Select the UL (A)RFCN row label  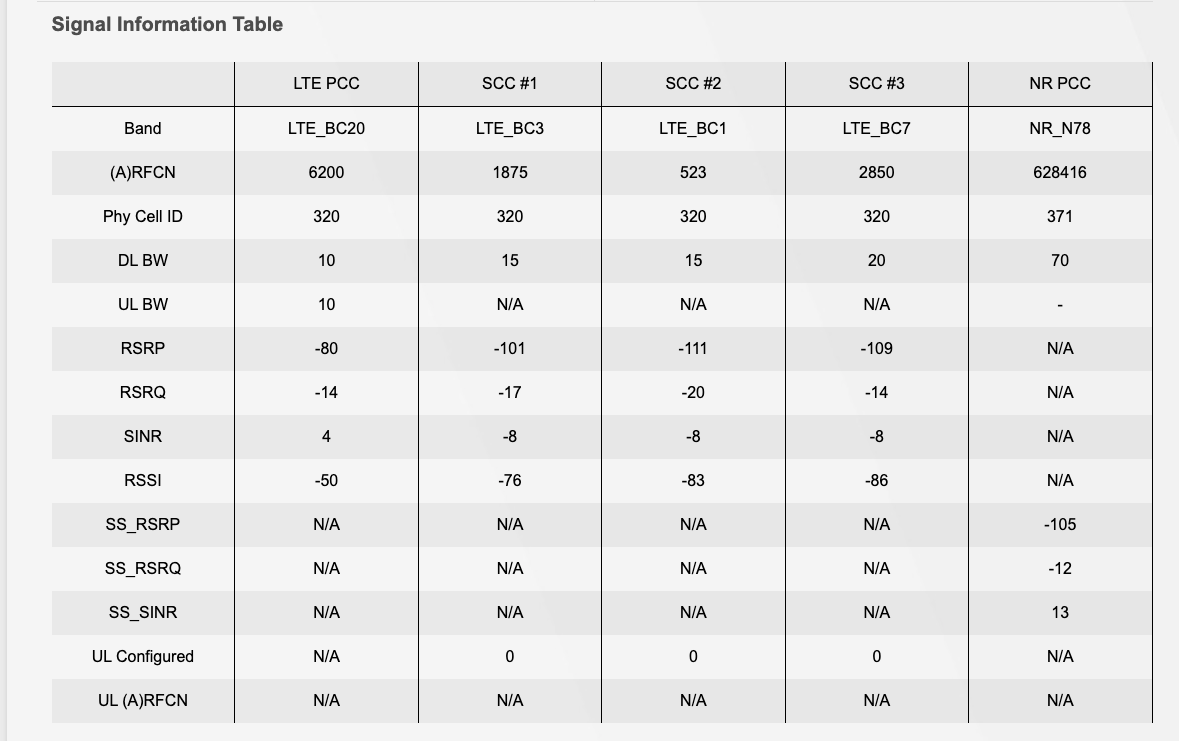[x=143, y=700]
